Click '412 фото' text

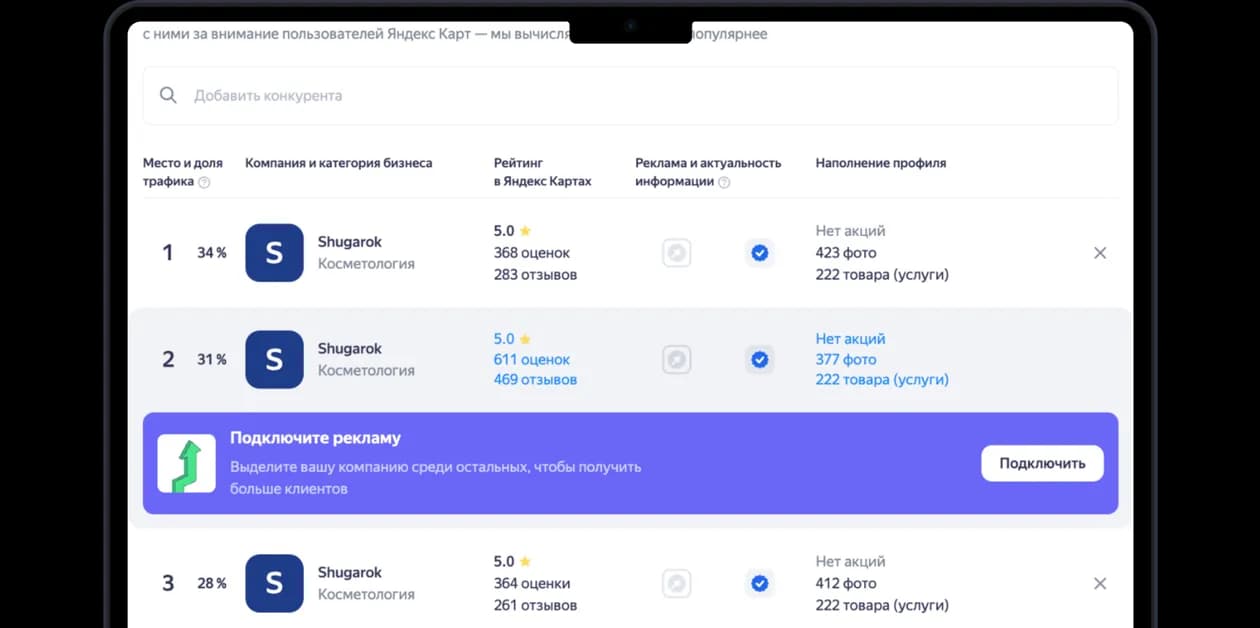846,583
